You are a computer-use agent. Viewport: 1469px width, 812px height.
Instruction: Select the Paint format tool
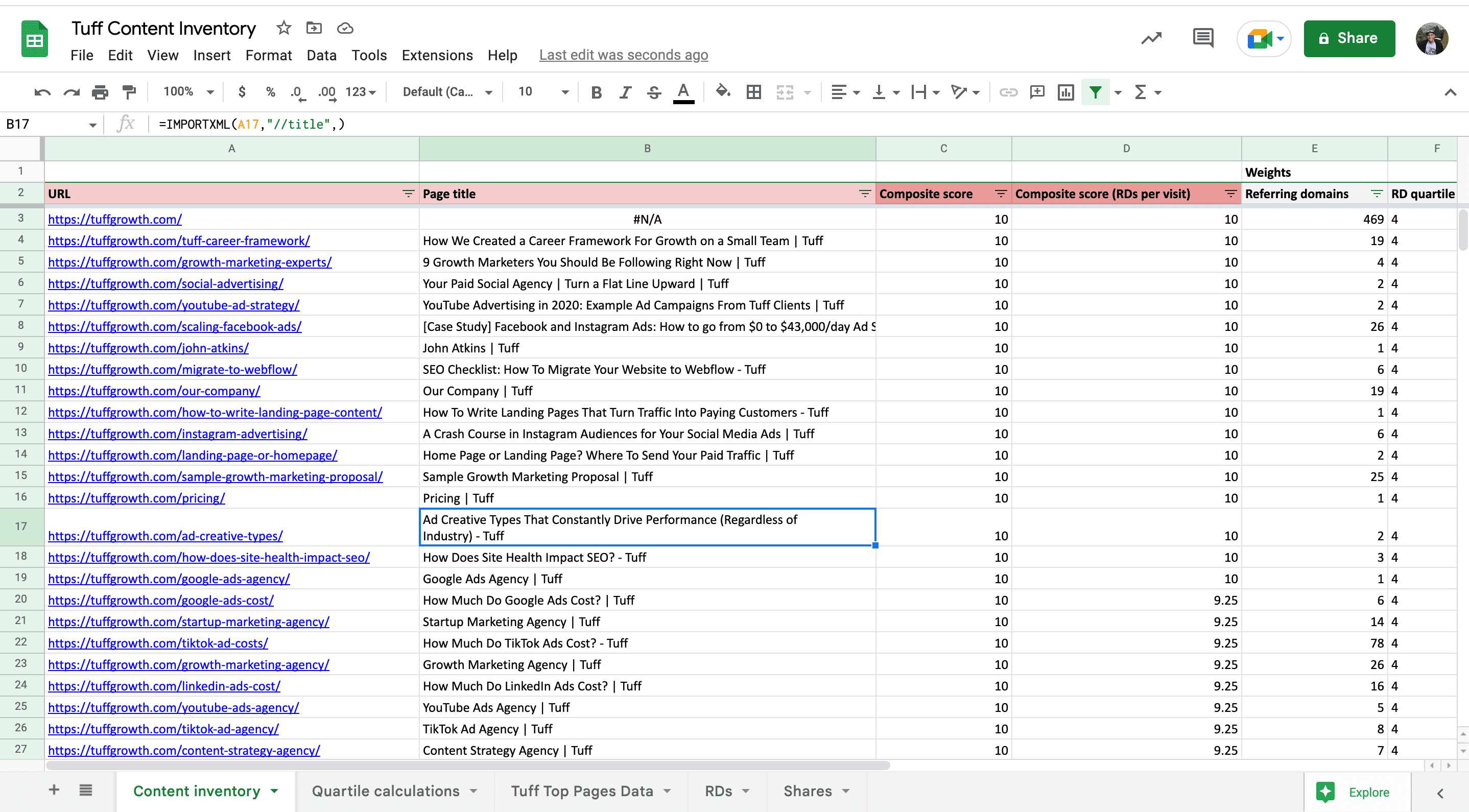129,92
